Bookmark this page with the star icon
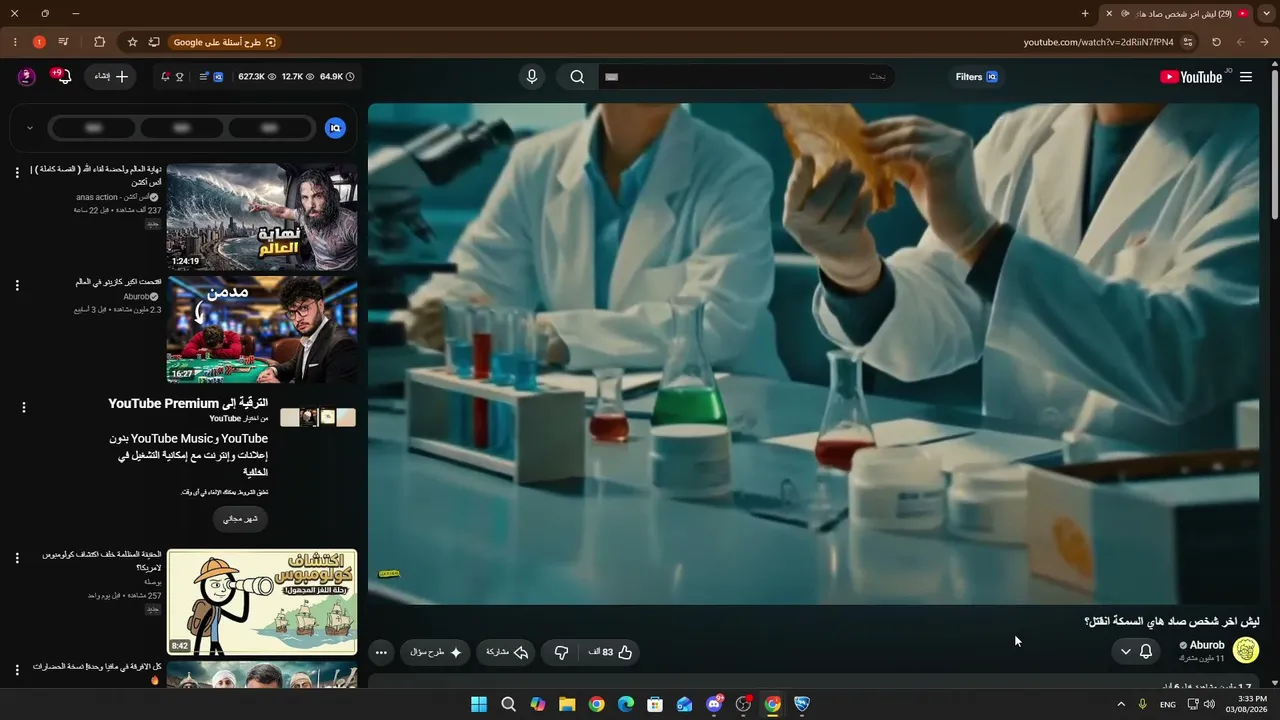 [x=132, y=42]
